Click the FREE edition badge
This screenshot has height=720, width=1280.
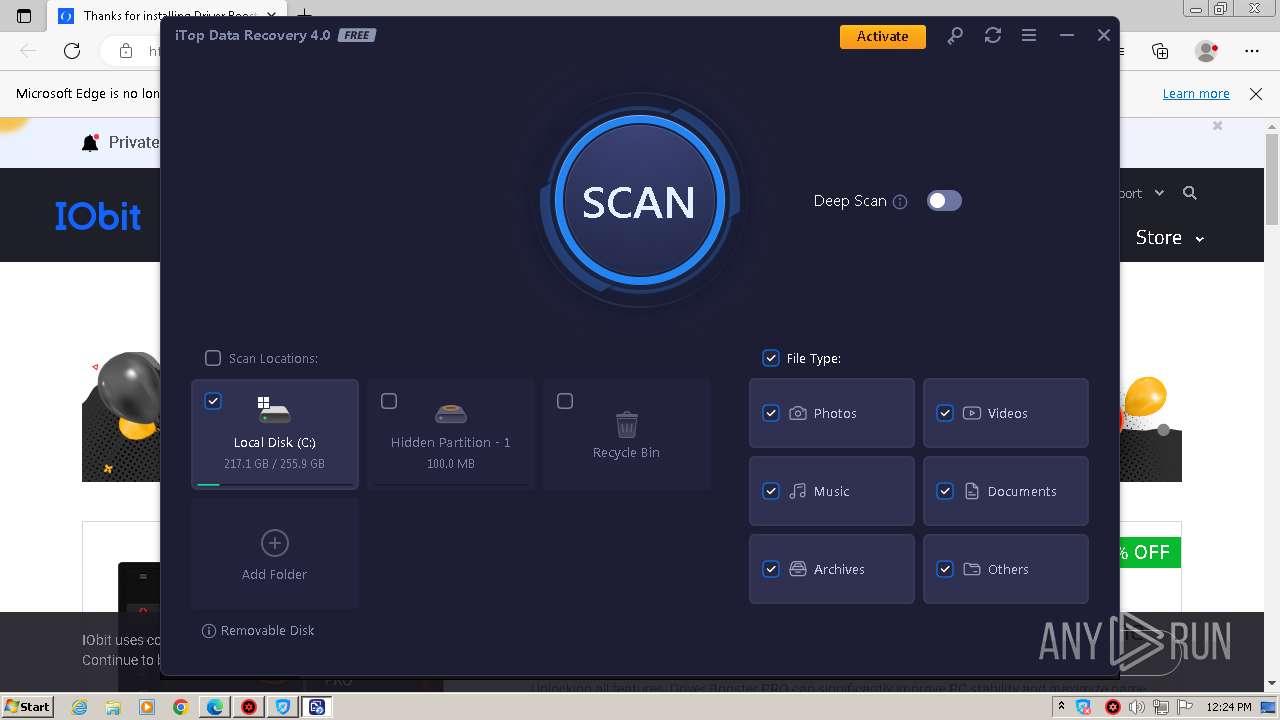click(x=357, y=35)
